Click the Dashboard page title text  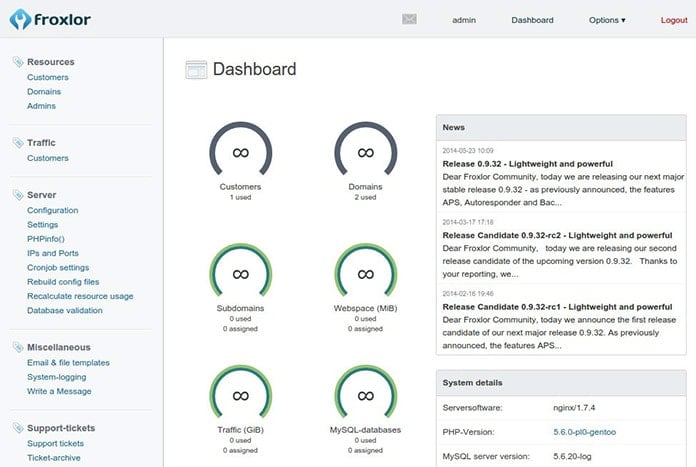tap(254, 69)
